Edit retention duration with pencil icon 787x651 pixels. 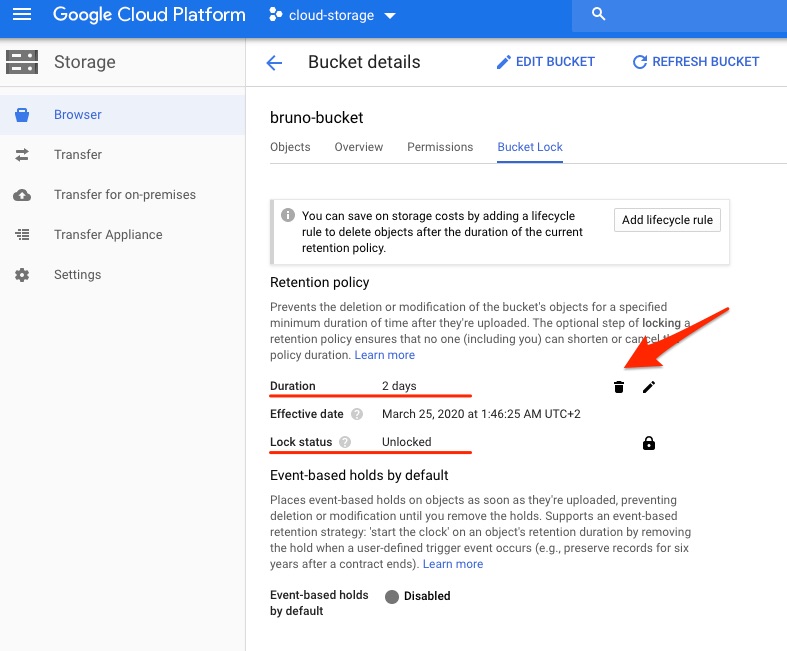coord(649,387)
